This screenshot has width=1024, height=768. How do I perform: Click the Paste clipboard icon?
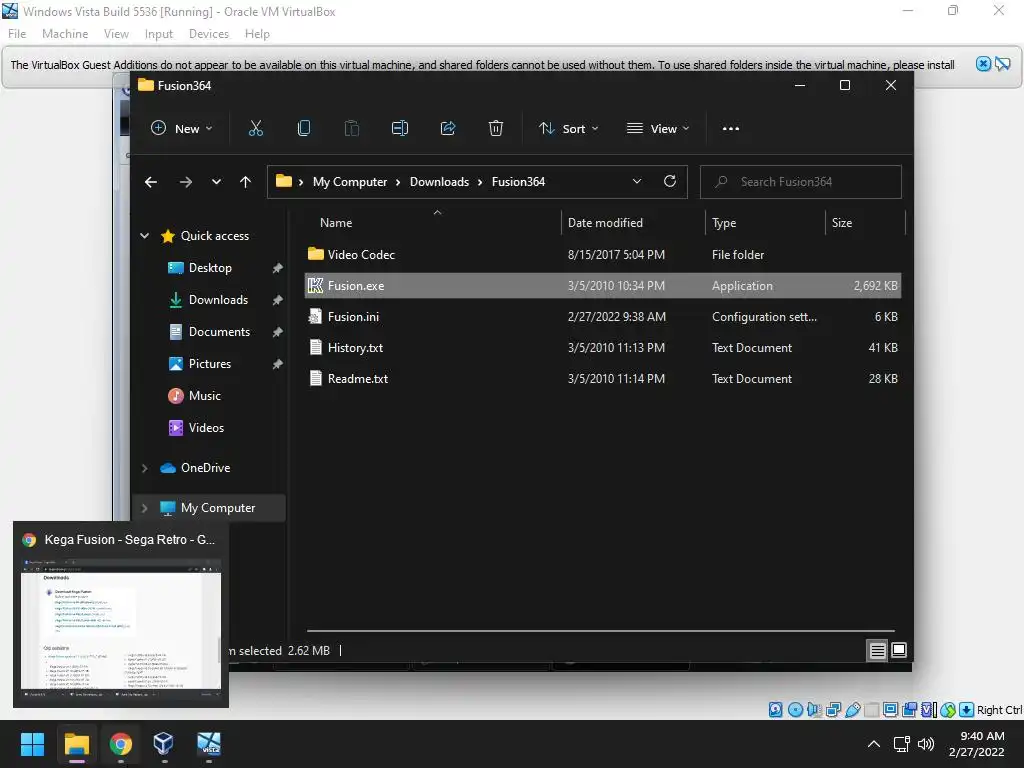coord(351,129)
